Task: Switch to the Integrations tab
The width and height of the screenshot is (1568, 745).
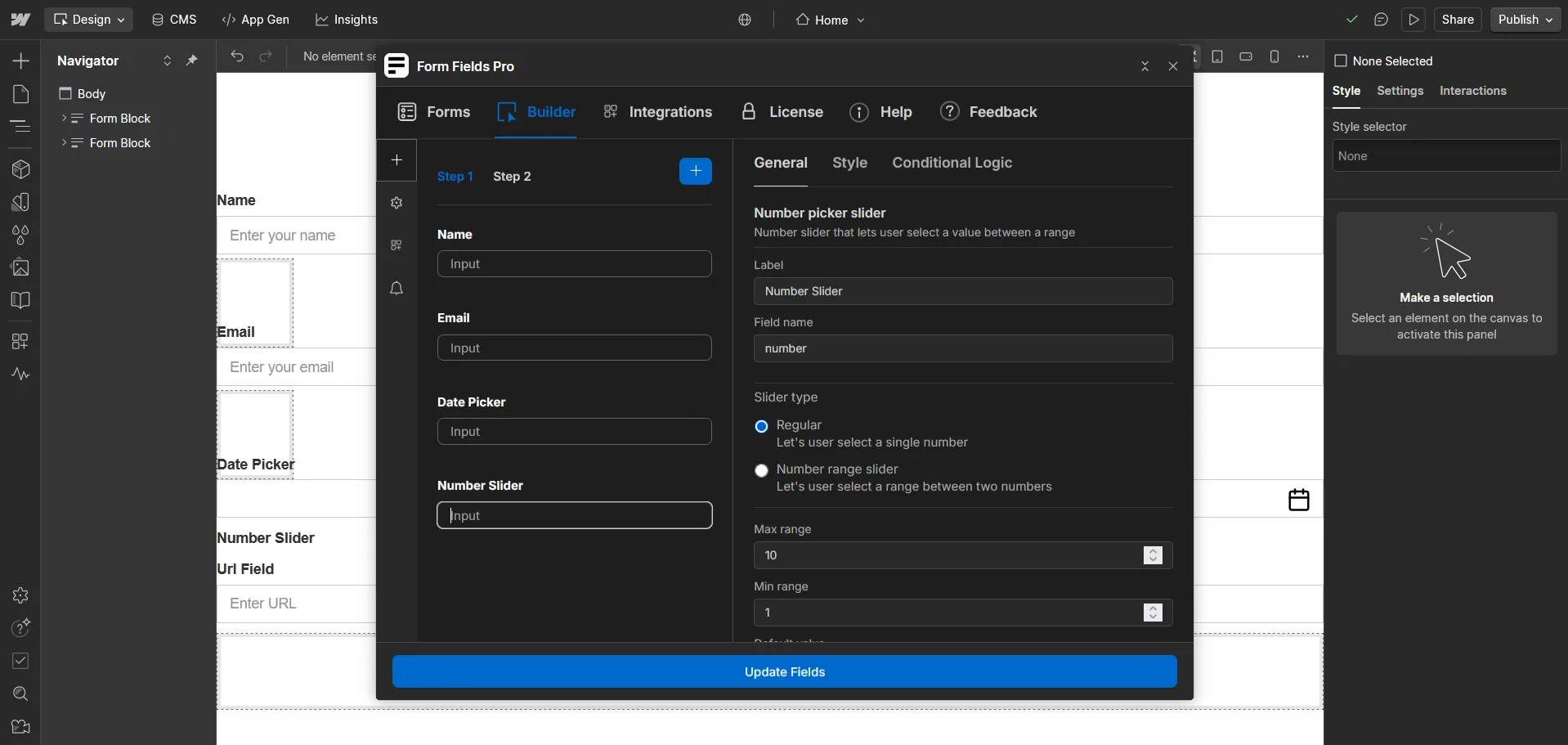Action: 658,112
